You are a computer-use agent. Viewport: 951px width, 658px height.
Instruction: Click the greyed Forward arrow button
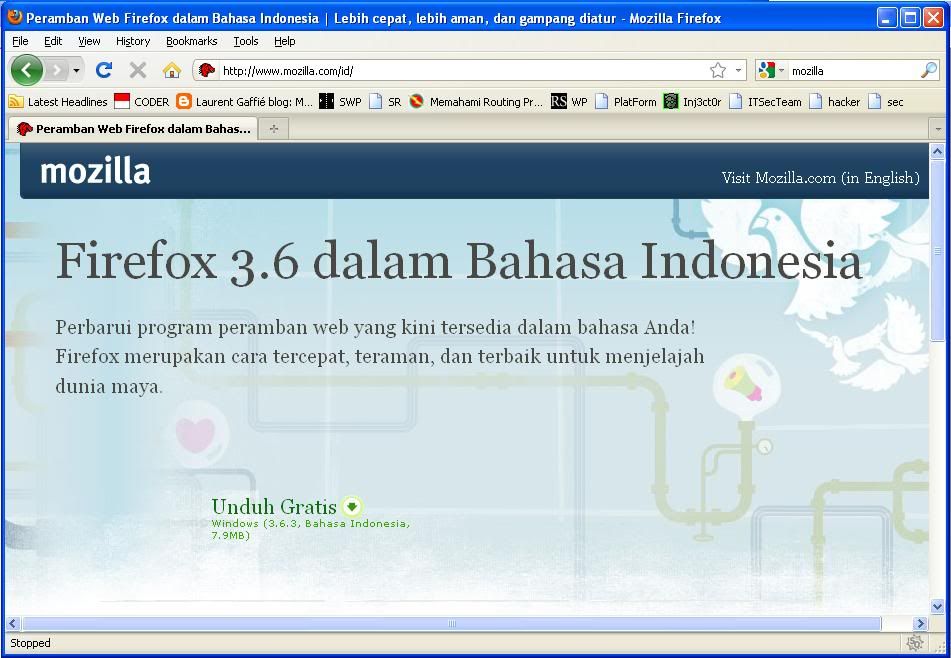click(x=56, y=70)
